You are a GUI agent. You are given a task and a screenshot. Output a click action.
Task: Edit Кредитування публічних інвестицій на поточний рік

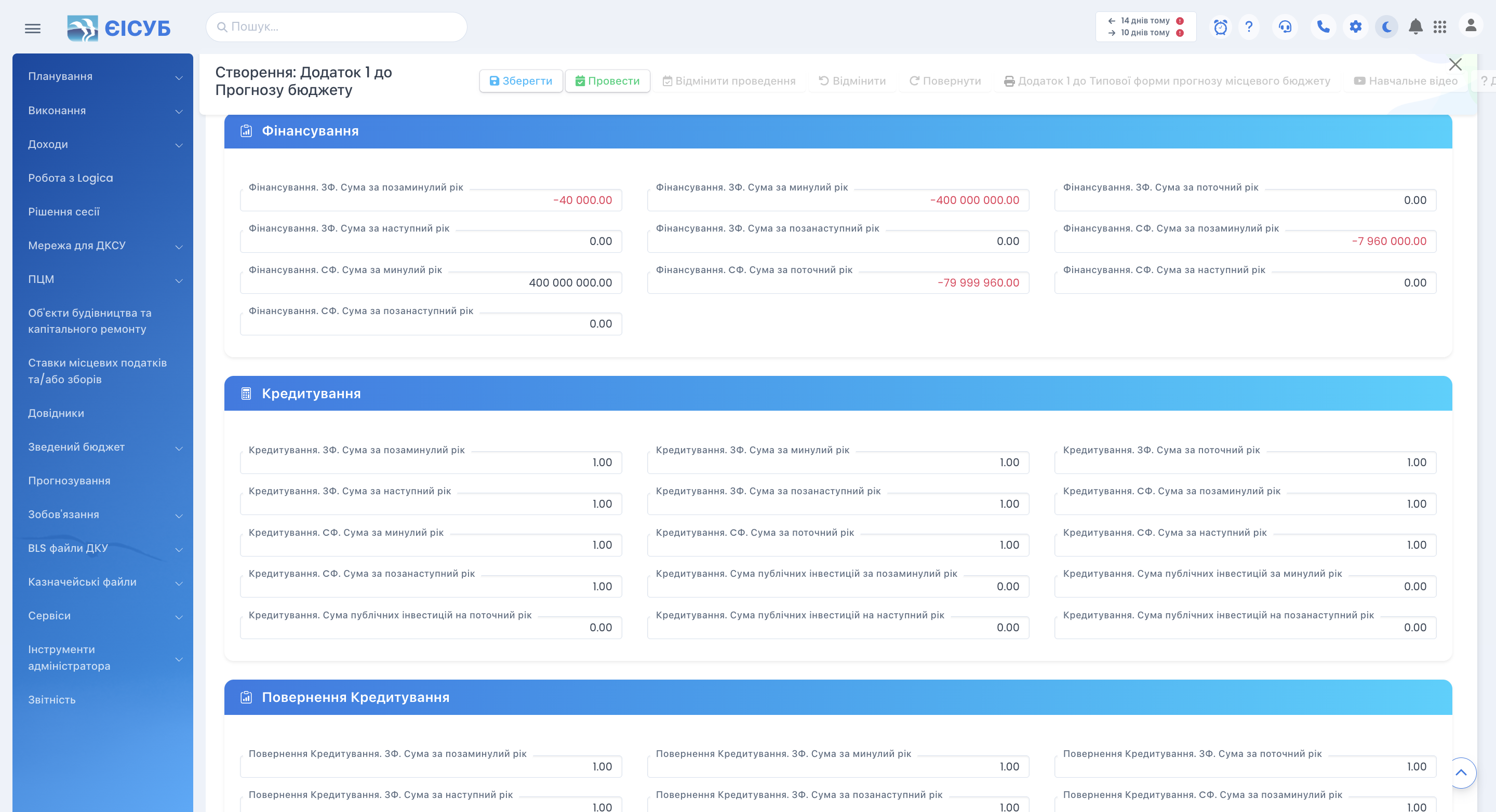tap(431, 627)
